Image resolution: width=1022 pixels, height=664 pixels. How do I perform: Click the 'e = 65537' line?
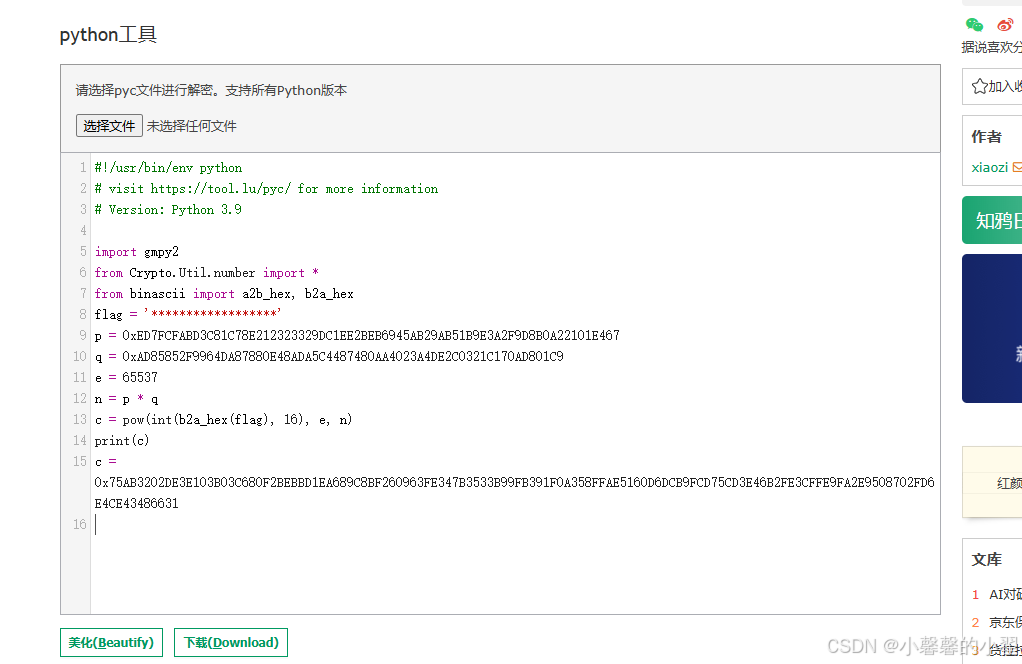coord(126,377)
